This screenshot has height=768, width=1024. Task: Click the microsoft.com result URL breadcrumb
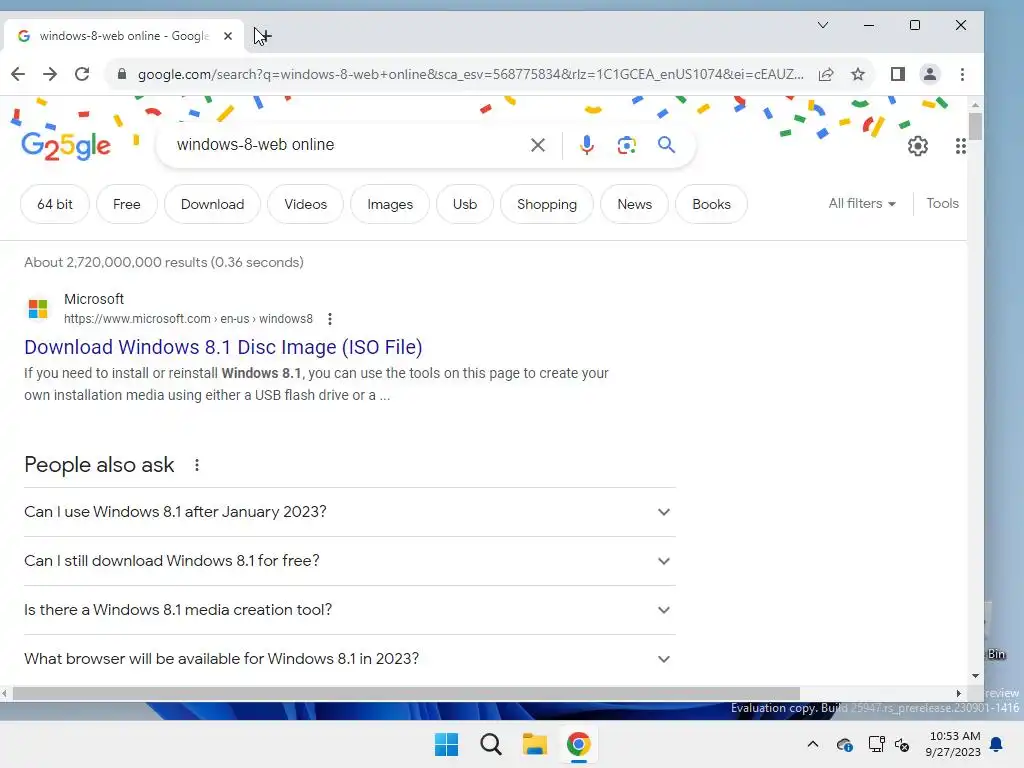(x=188, y=319)
